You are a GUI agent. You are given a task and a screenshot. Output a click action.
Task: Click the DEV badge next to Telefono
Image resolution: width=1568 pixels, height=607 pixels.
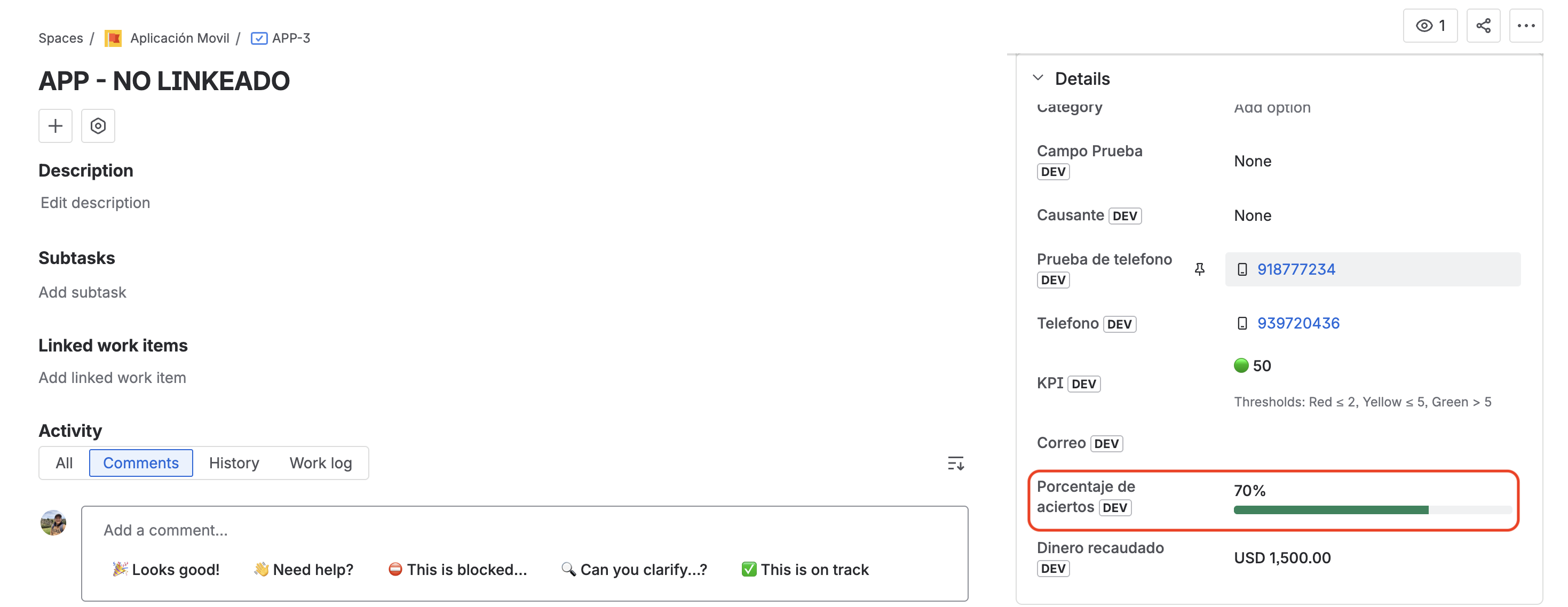pos(1119,324)
